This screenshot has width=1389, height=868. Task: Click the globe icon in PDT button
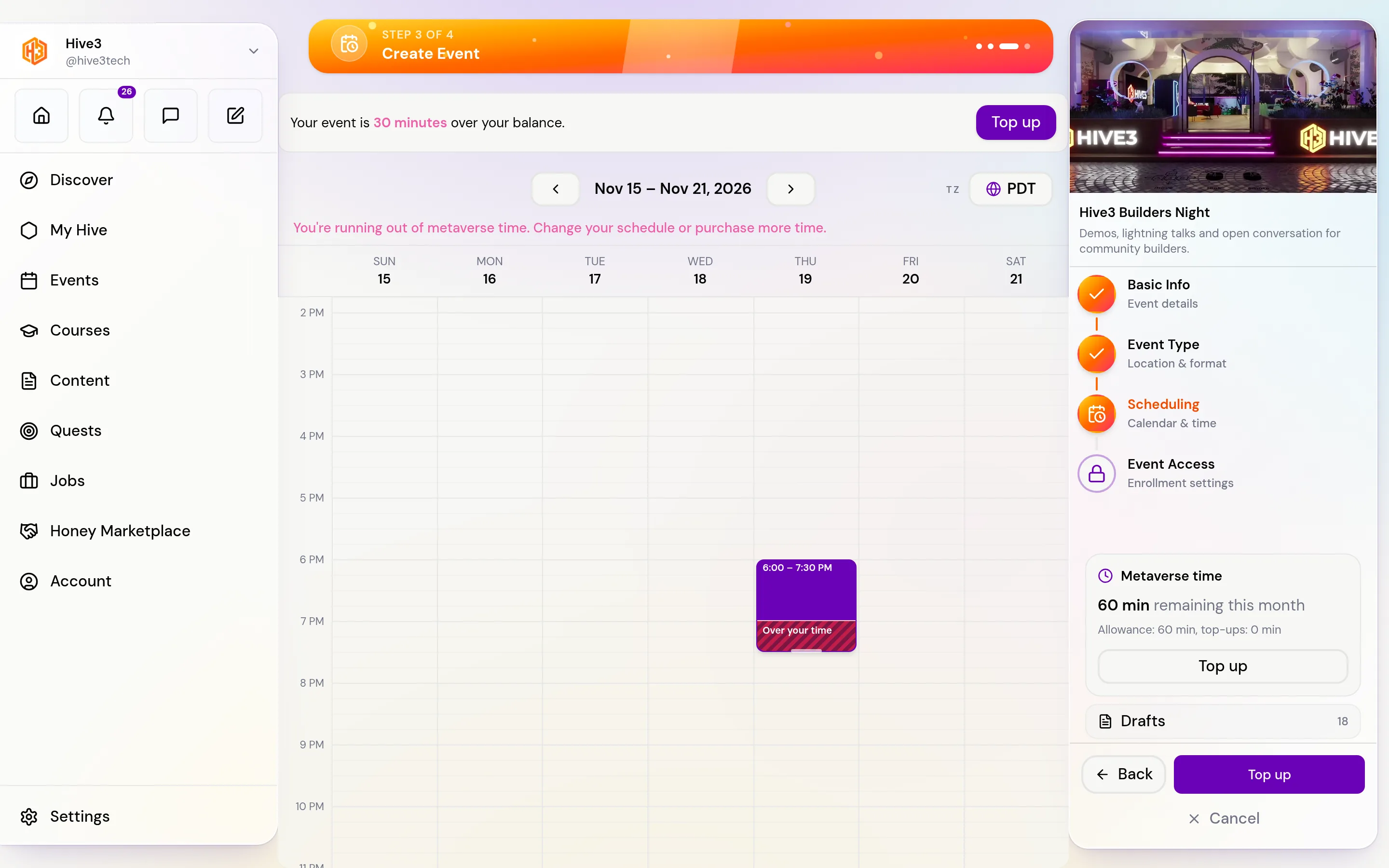[993, 189]
